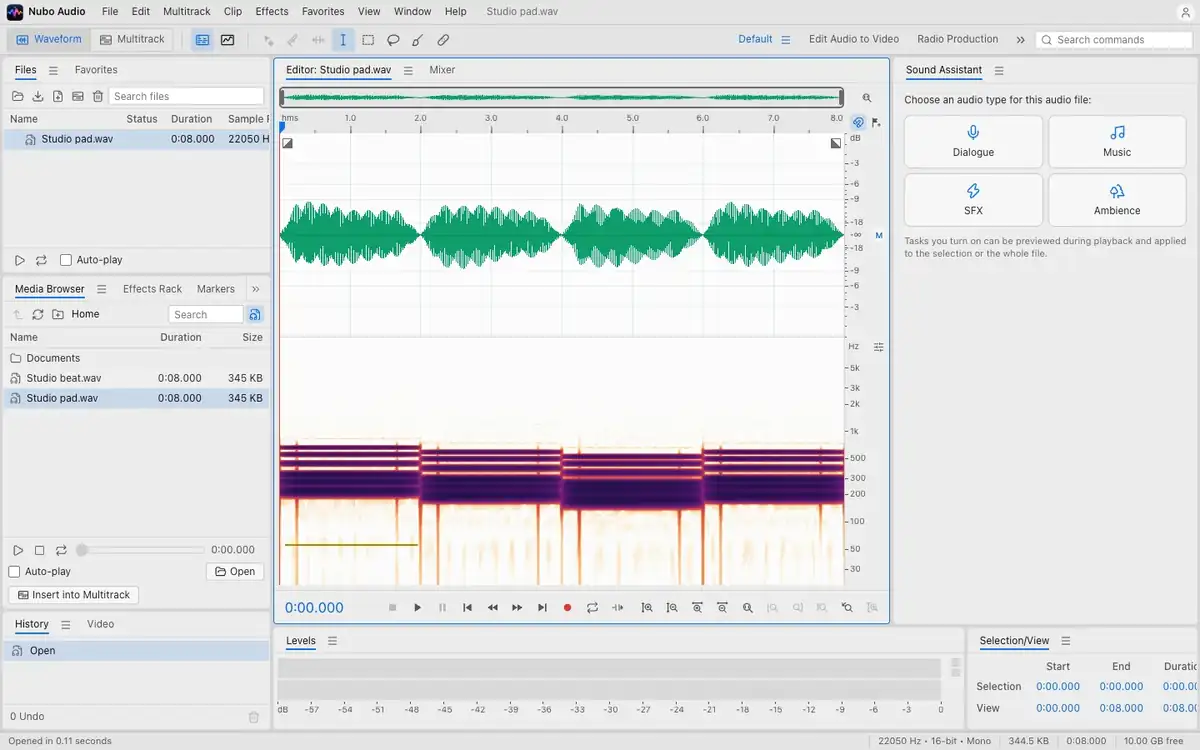Click the refresh icon in Media Browser
Image resolution: width=1200 pixels, height=750 pixels.
coord(38,314)
